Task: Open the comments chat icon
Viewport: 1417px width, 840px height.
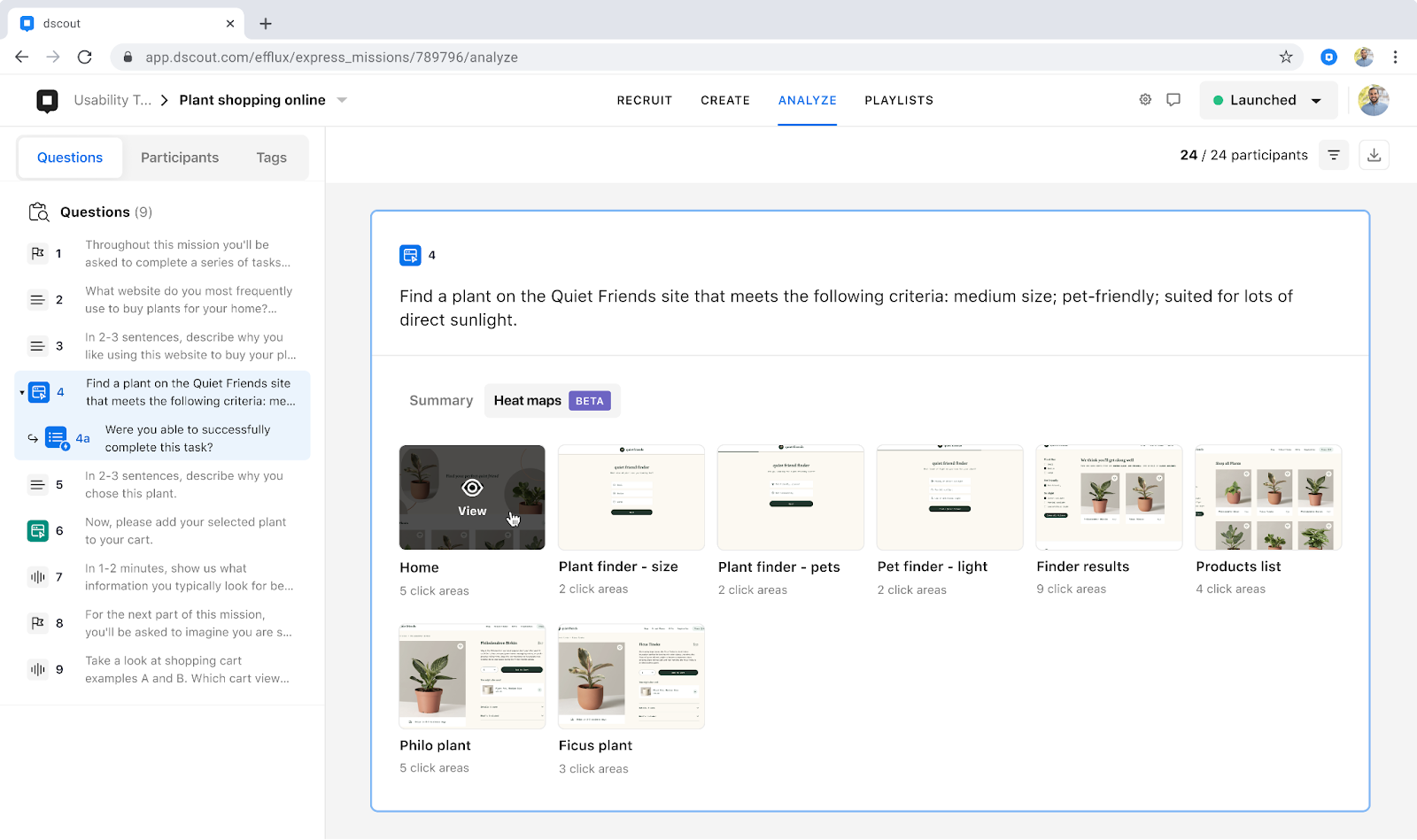Action: 1173,100
